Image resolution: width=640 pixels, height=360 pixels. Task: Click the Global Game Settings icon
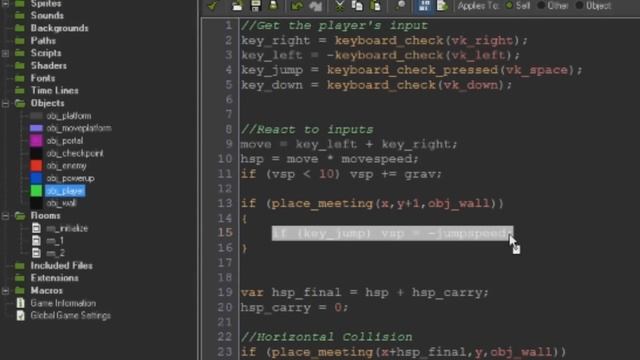20,316
